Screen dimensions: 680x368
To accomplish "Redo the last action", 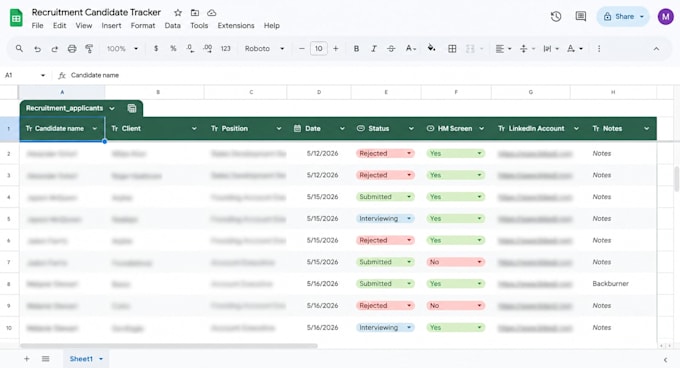I will [x=55, y=49].
